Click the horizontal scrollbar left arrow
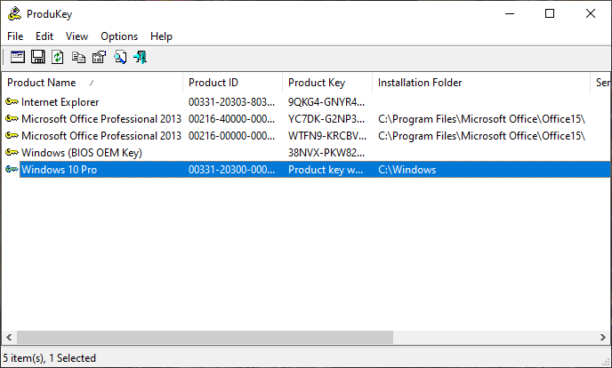This screenshot has height=368, width=612. pyautogui.click(x=9, y=337)
